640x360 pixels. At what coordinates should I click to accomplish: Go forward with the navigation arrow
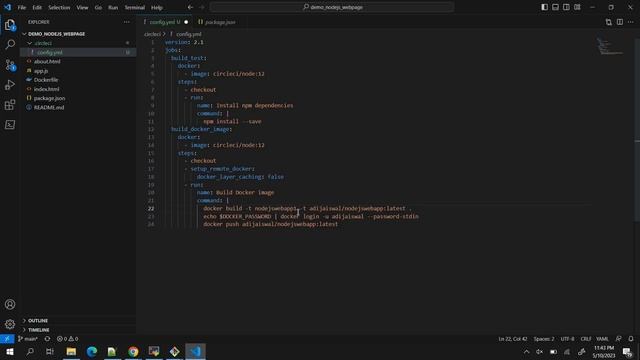[202, 7]
